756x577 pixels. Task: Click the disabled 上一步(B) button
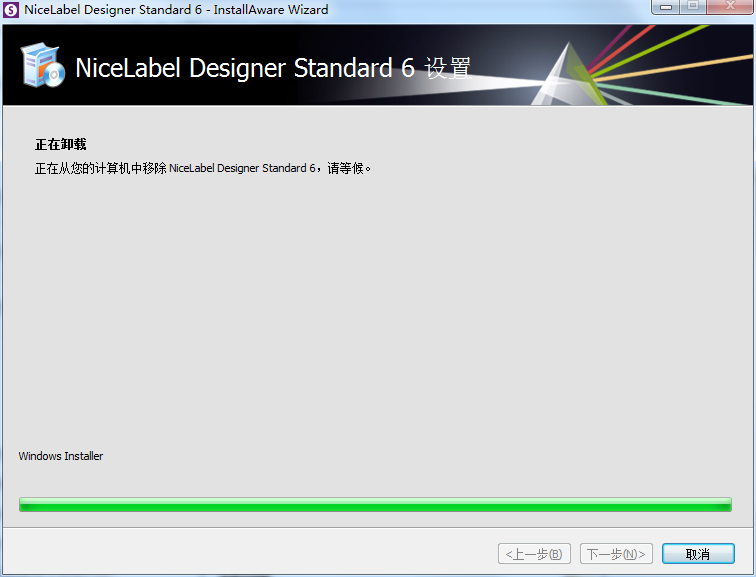[x=534, y=553]
